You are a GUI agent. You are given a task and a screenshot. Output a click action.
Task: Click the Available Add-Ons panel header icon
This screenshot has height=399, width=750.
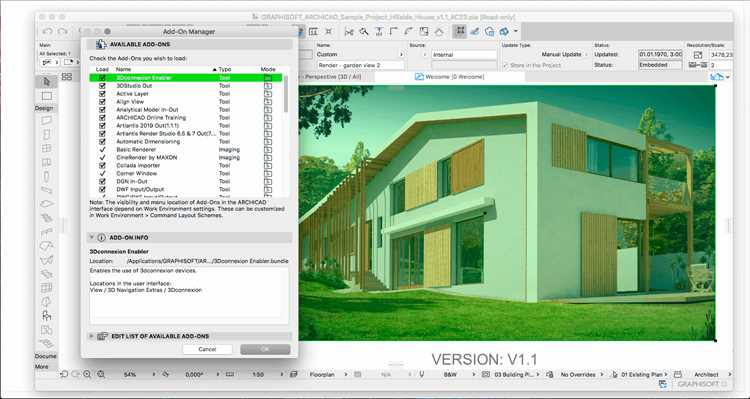[x=101, y=44]
